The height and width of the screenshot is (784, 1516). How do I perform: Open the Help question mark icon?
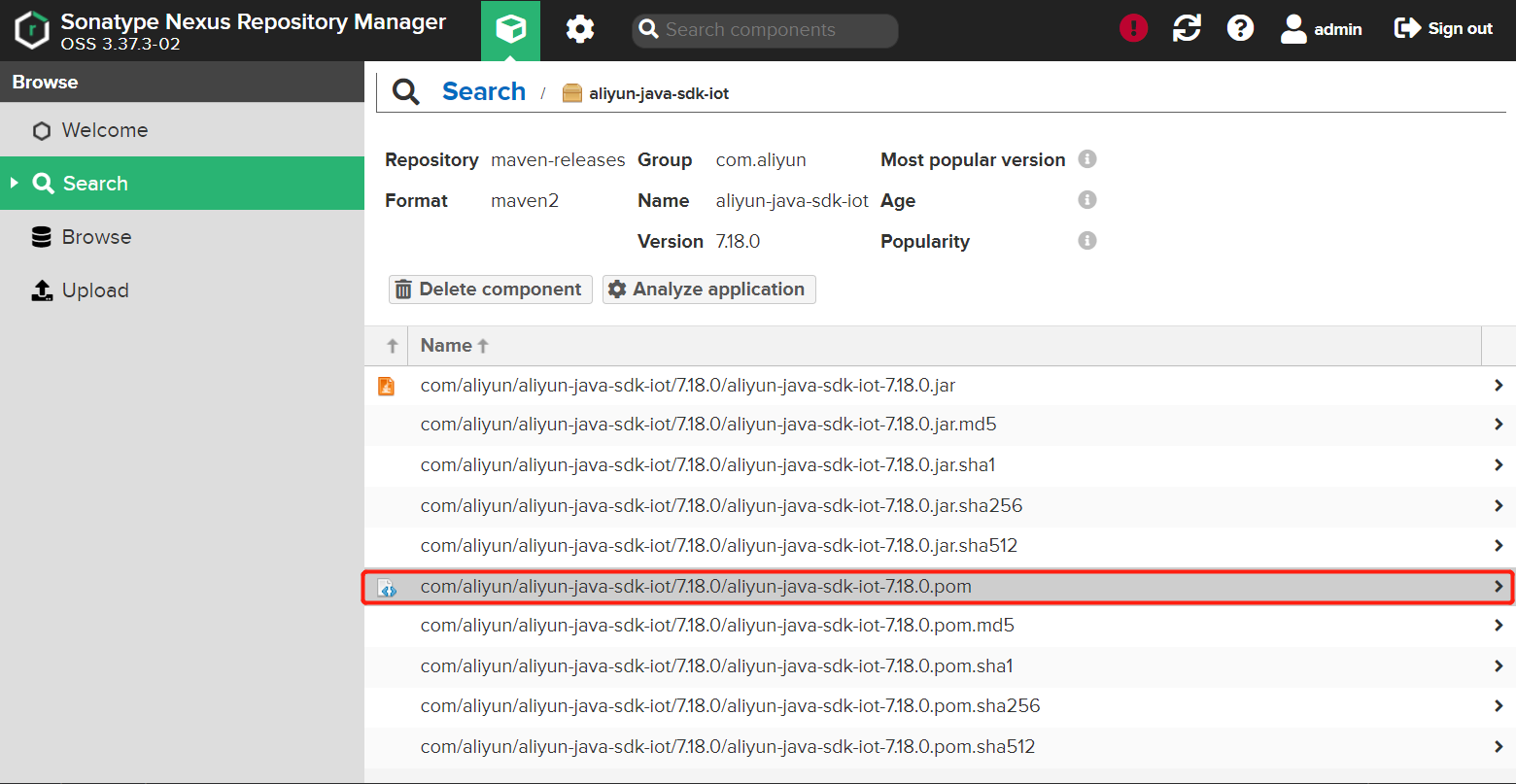click(1240, 28)
